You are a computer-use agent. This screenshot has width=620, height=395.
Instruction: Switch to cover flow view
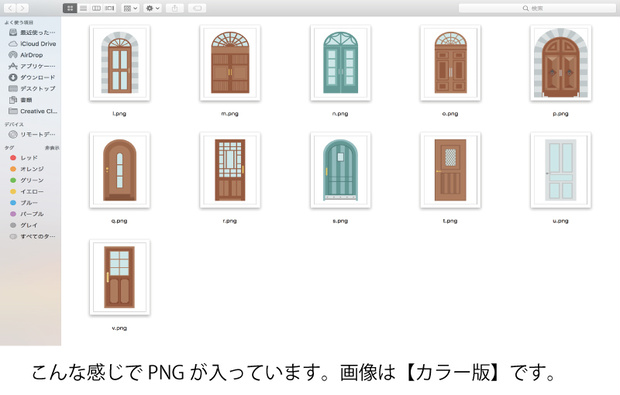click(110, 8)
